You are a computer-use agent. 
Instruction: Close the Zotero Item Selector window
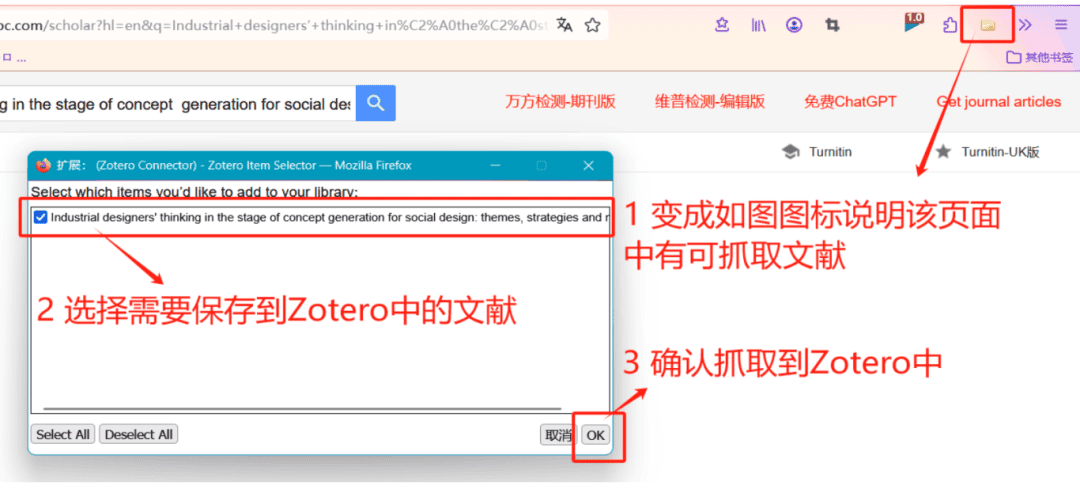588,166
